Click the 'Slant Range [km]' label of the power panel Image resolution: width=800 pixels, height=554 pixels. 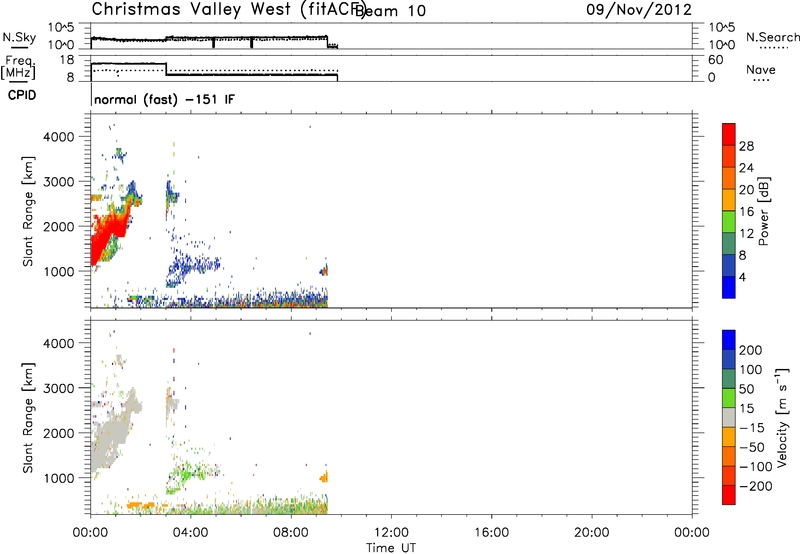click(28, 211)
